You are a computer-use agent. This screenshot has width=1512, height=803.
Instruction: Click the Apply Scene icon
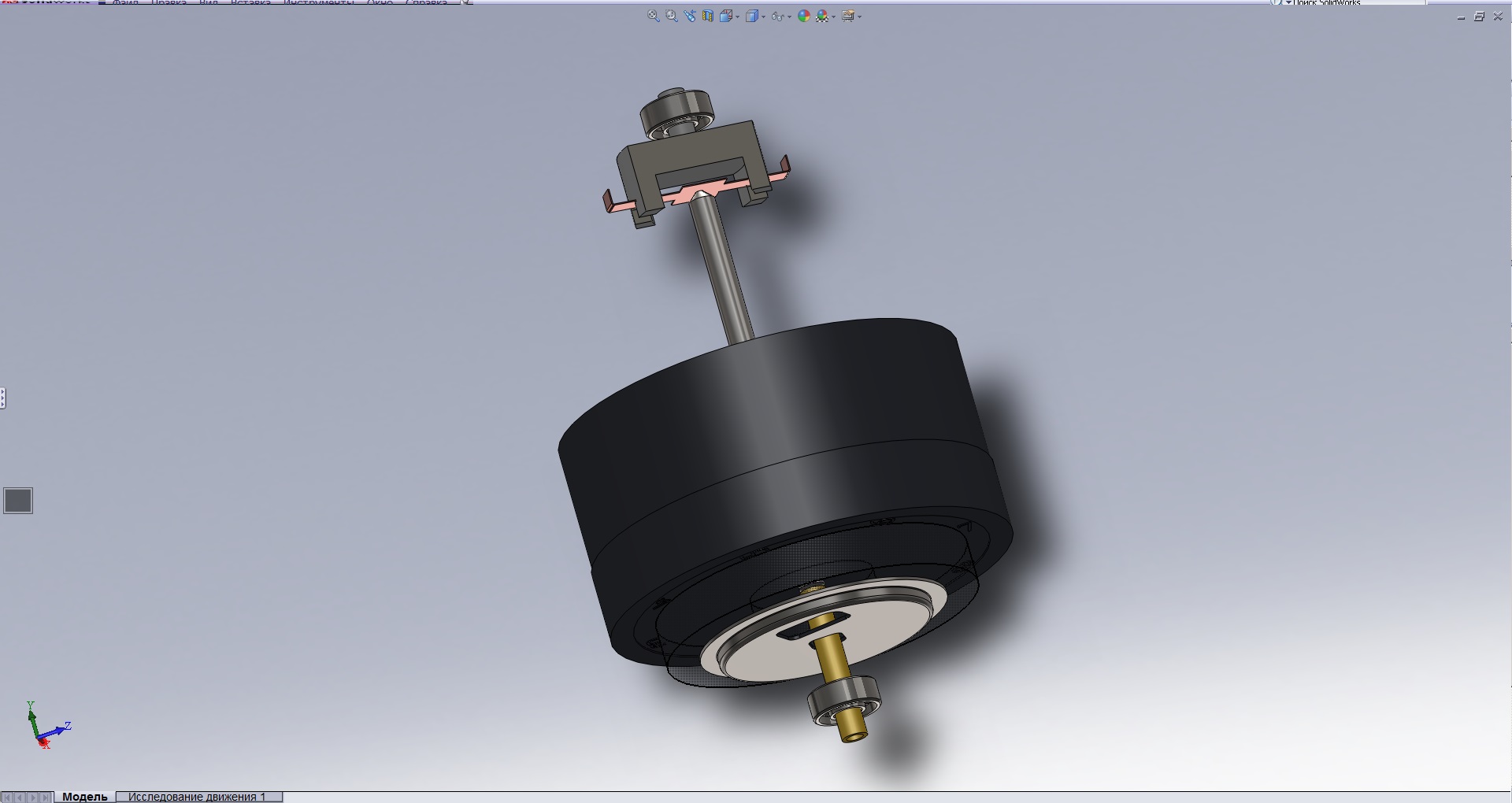[822, 16]
